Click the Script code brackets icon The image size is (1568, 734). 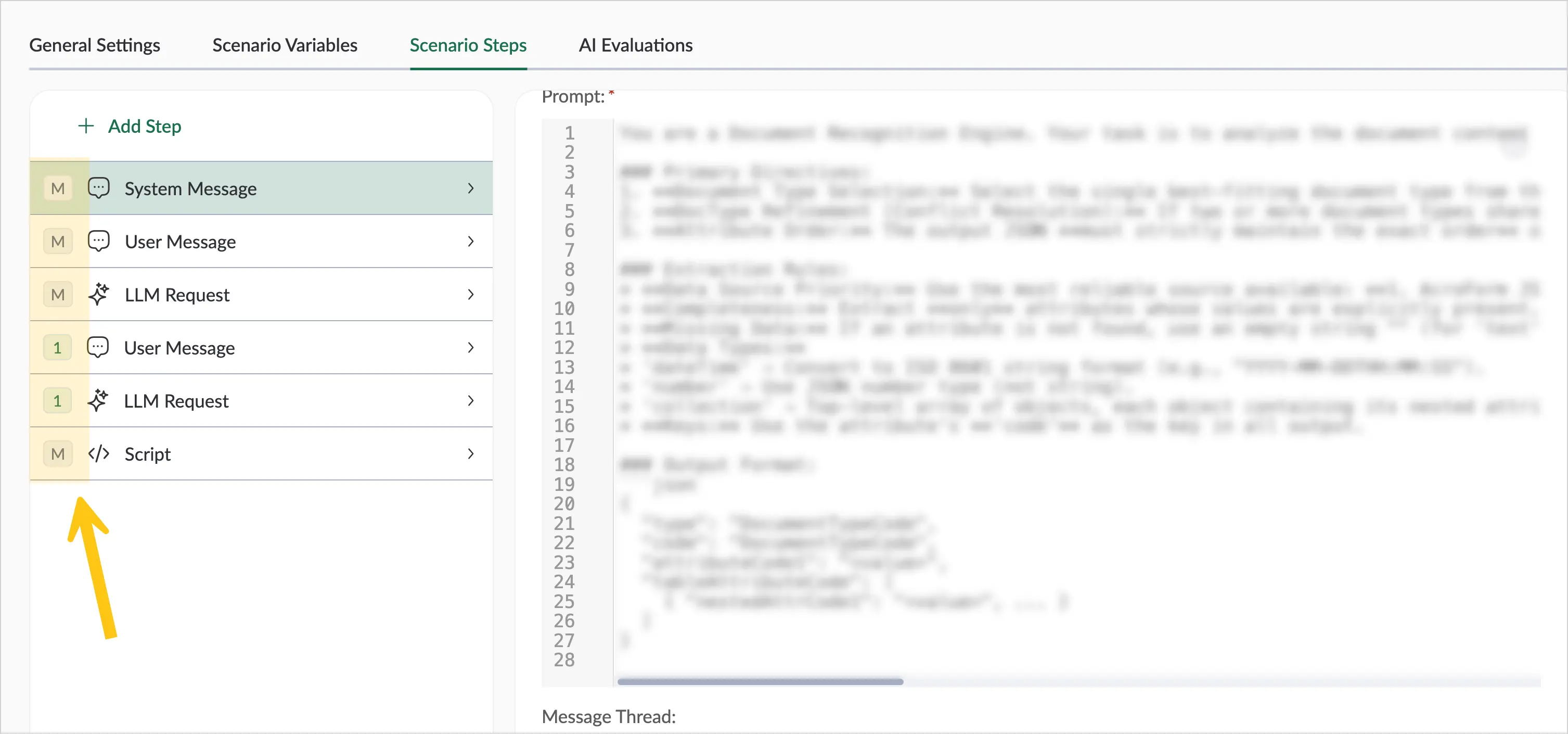[99, 454]
